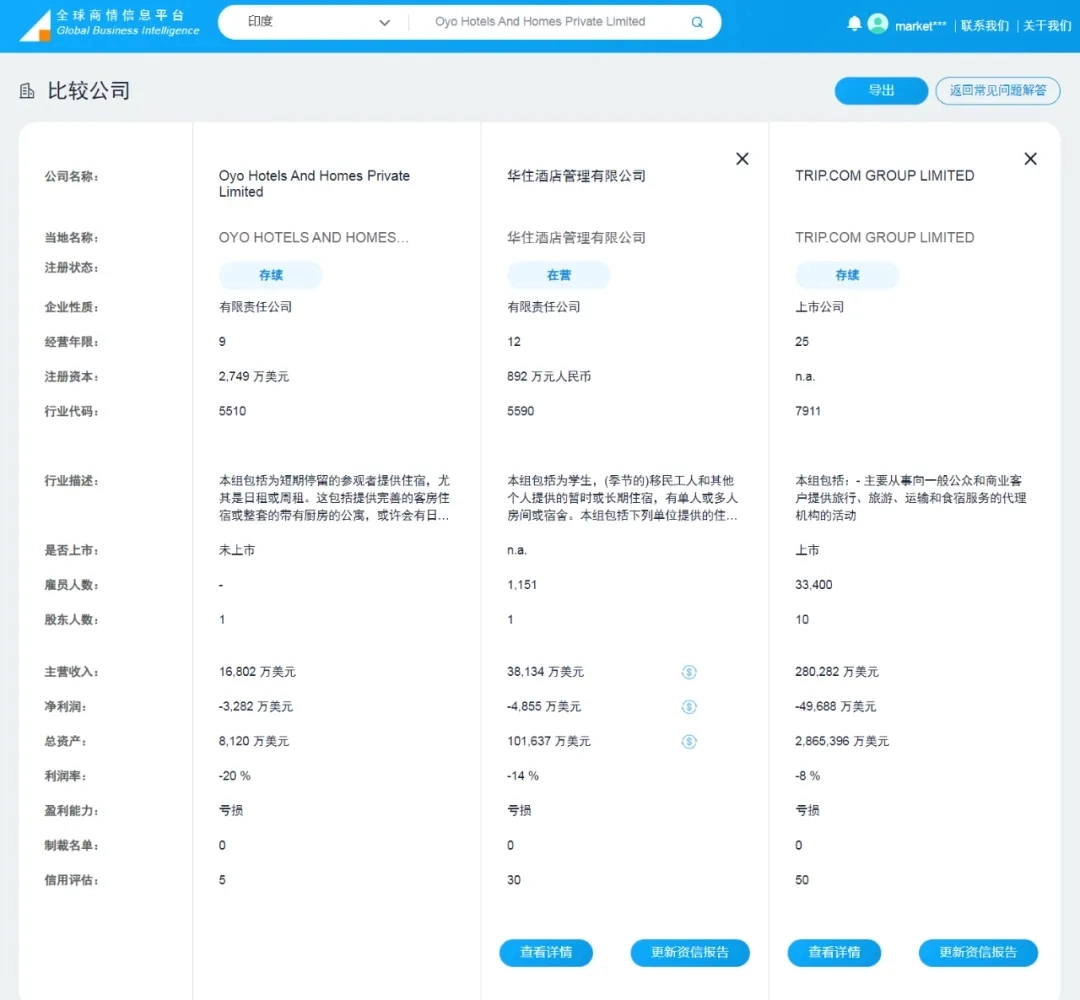Click the Global Business Intelligence logo

(x=110, y=23)
